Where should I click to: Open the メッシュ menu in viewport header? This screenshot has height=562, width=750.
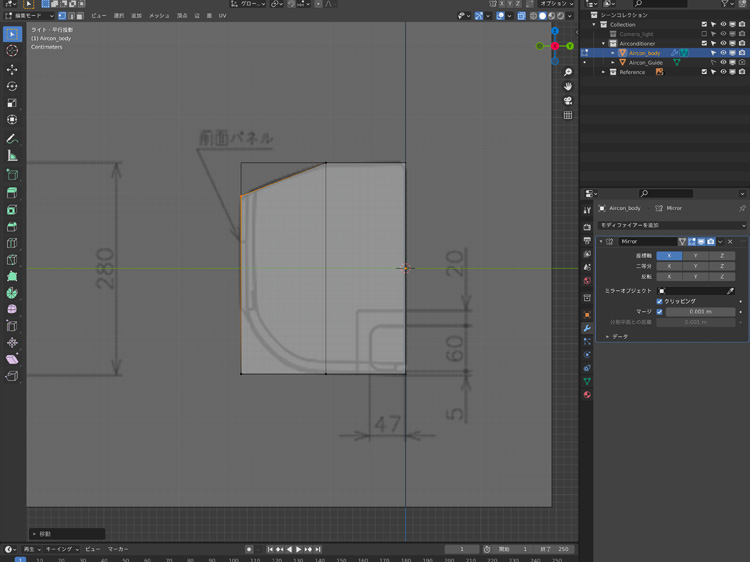pos(159,16)
